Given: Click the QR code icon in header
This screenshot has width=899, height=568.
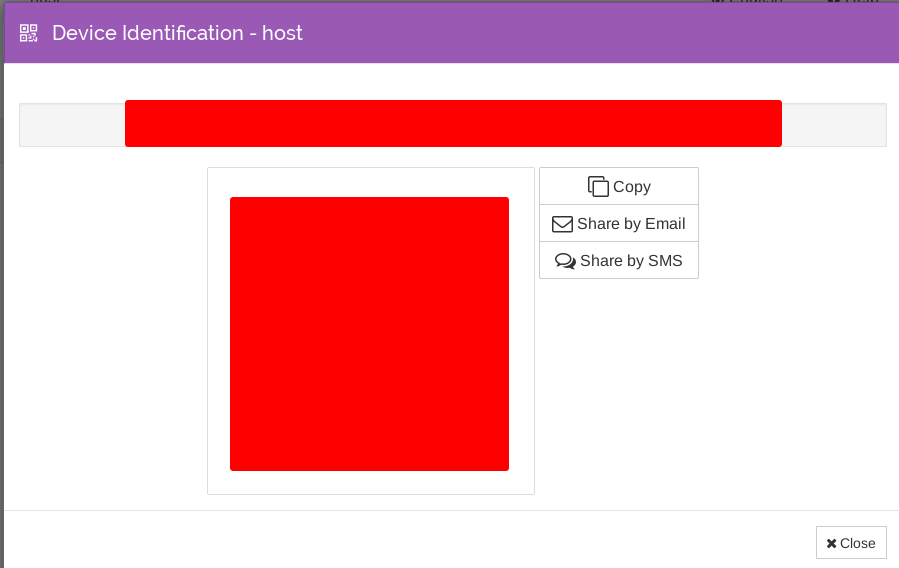Looking at the screenshot, I should [28, 33].
